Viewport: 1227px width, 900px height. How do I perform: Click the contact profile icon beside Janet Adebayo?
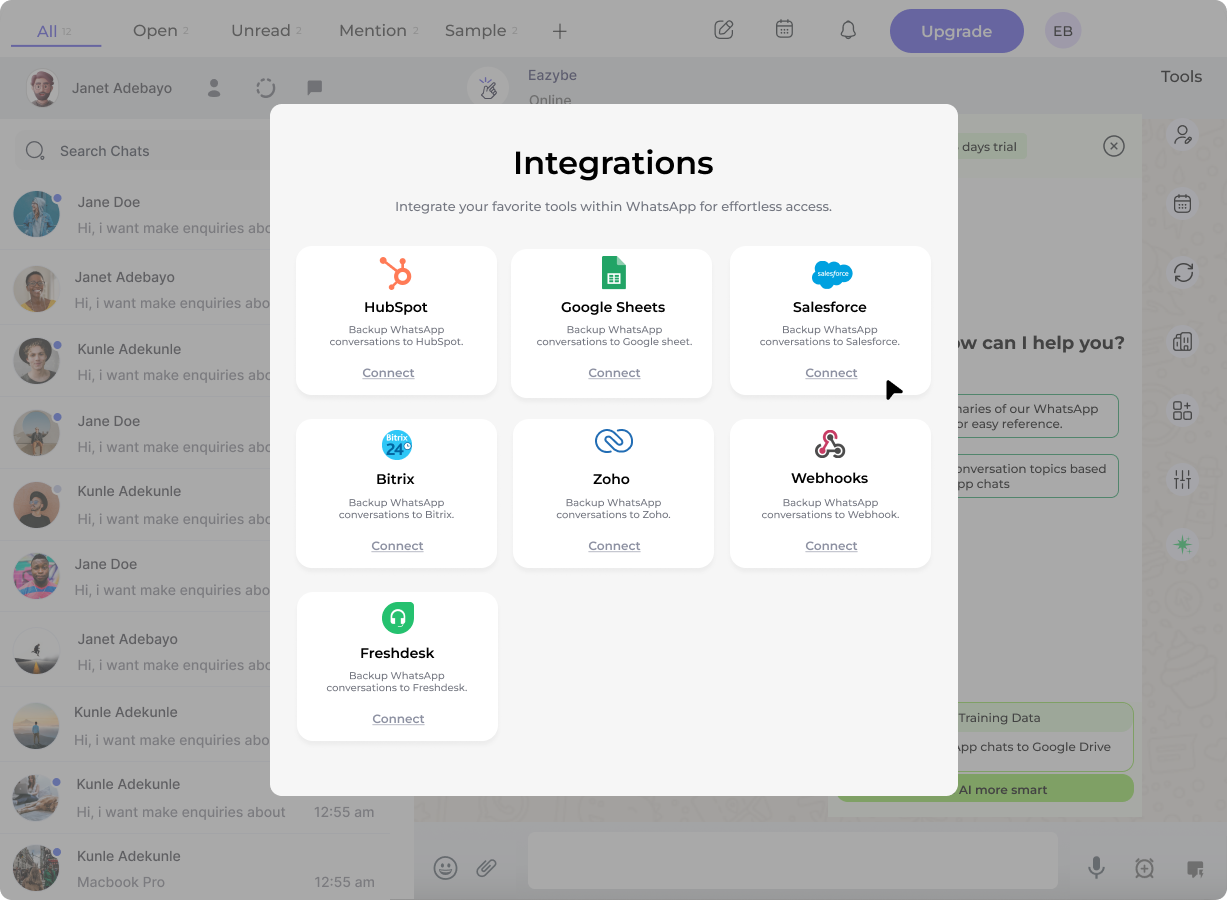(x=213, y=88)
